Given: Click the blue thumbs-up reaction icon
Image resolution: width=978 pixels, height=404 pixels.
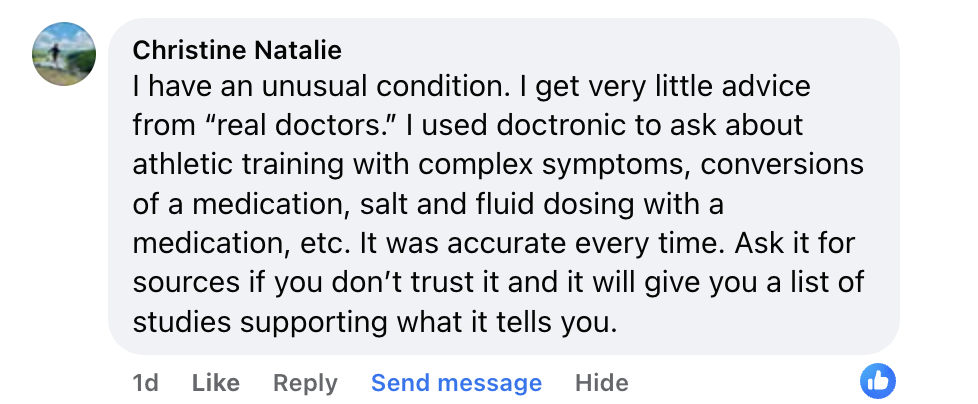Looking at the screenshot, I should pos(878,380).
